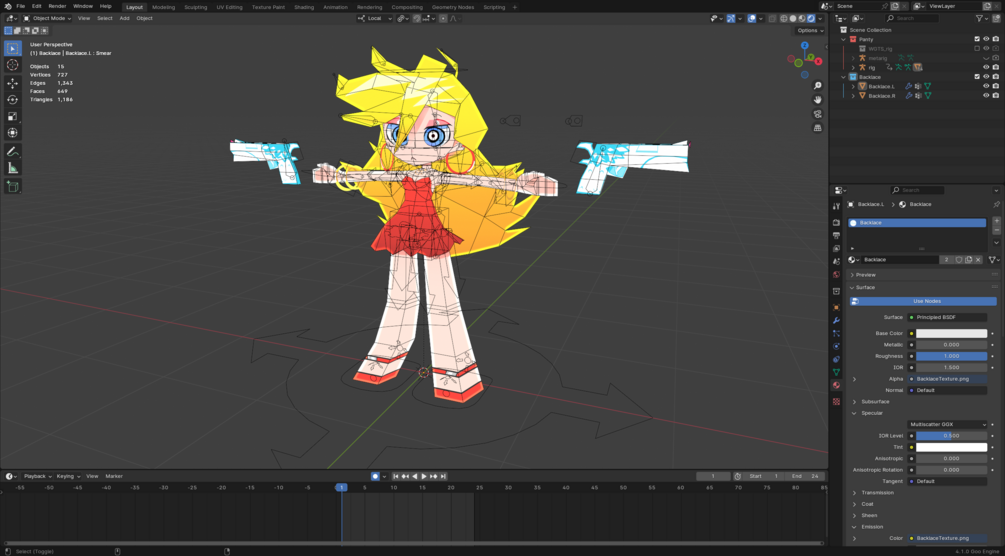Hide the Panty collection in viewport
This screenshot has height=556, width=1005.
986,39
